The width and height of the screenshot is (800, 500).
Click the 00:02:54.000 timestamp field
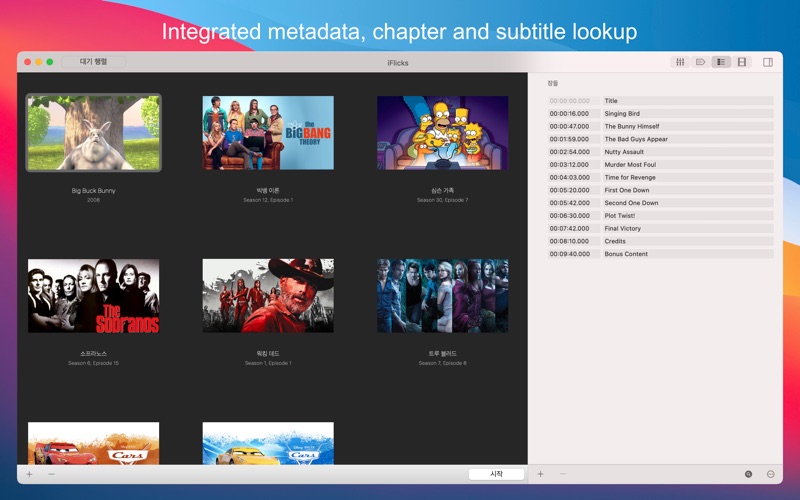[x=574, y=152]
